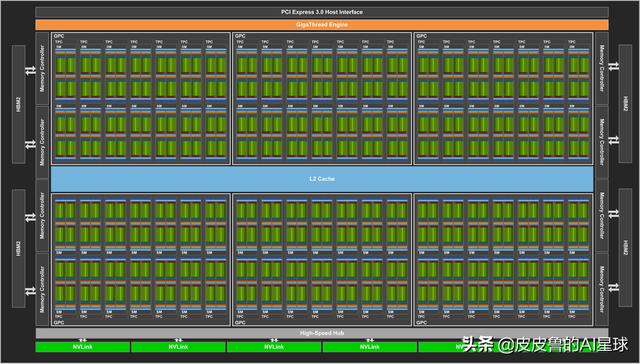Select the second NVLink block from left
The image size is (640, 364).
click(178, 347)
